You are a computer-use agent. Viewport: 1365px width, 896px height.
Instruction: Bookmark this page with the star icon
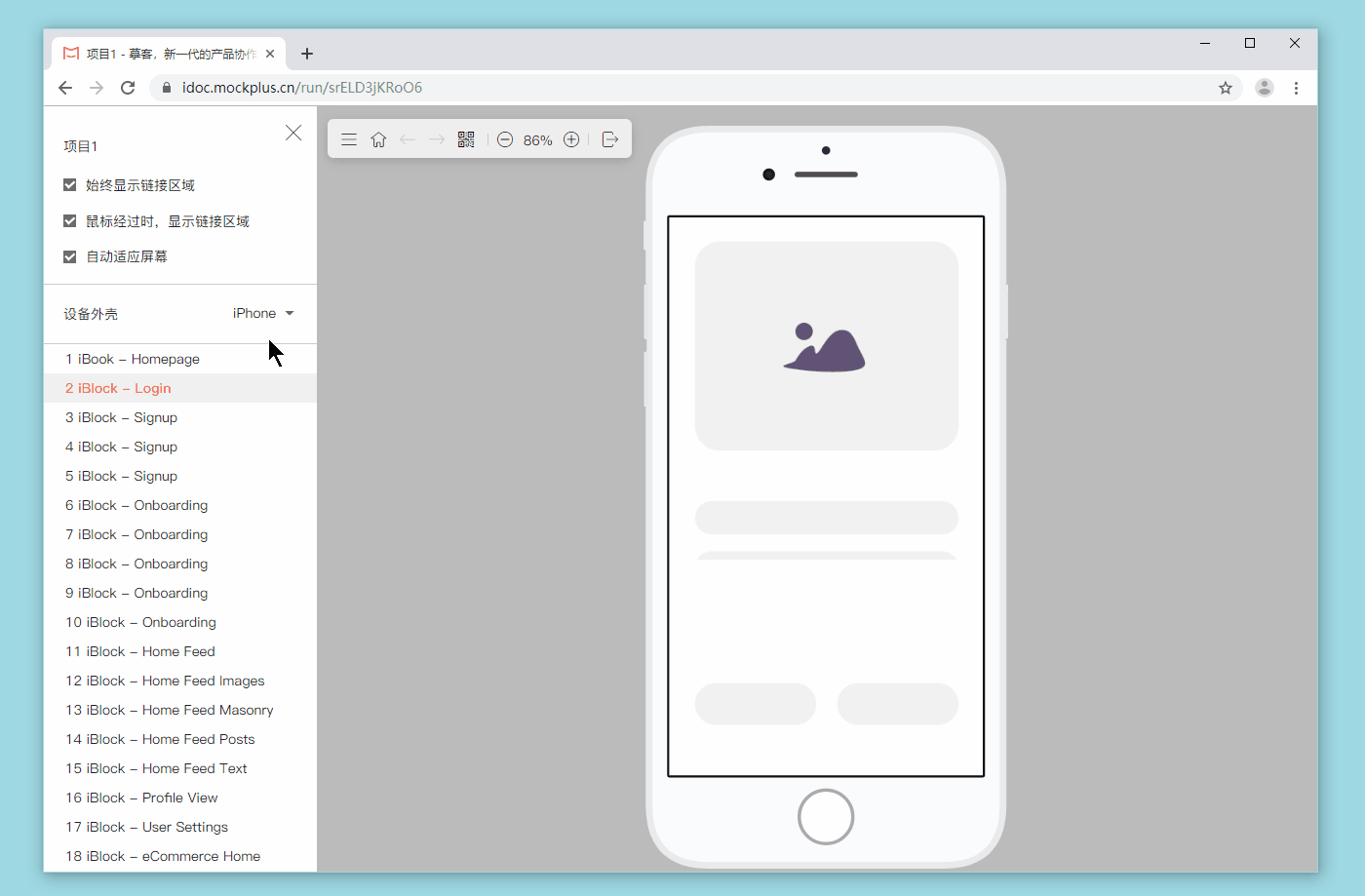point(1226,88)
